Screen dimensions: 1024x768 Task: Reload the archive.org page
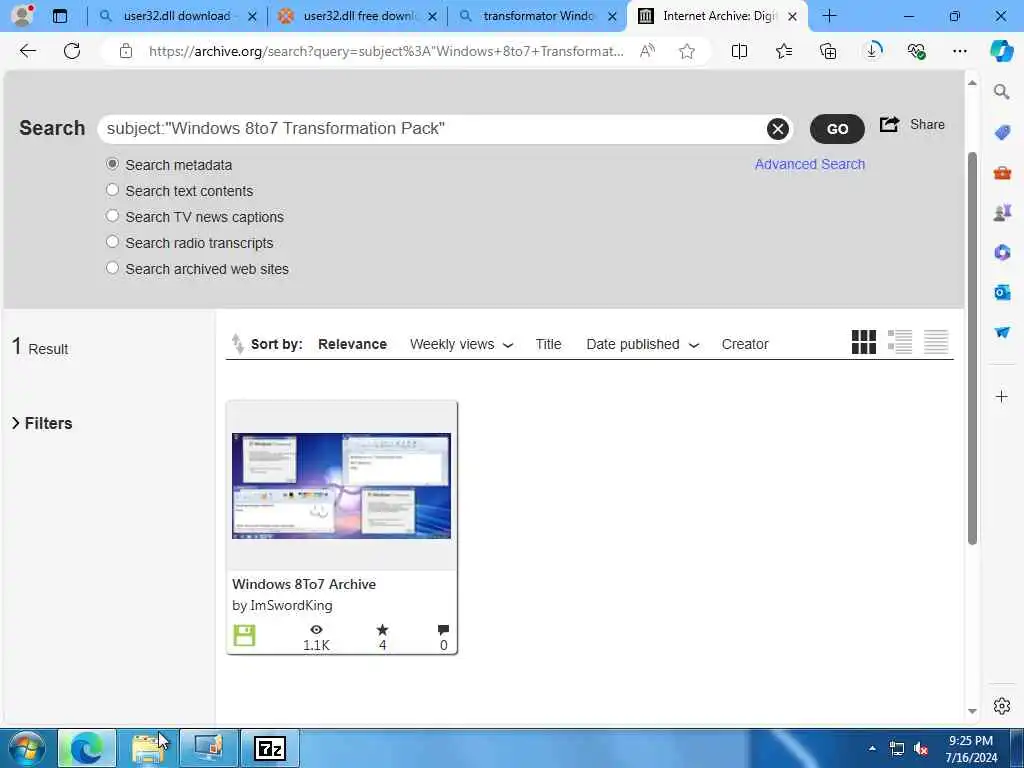72,51
